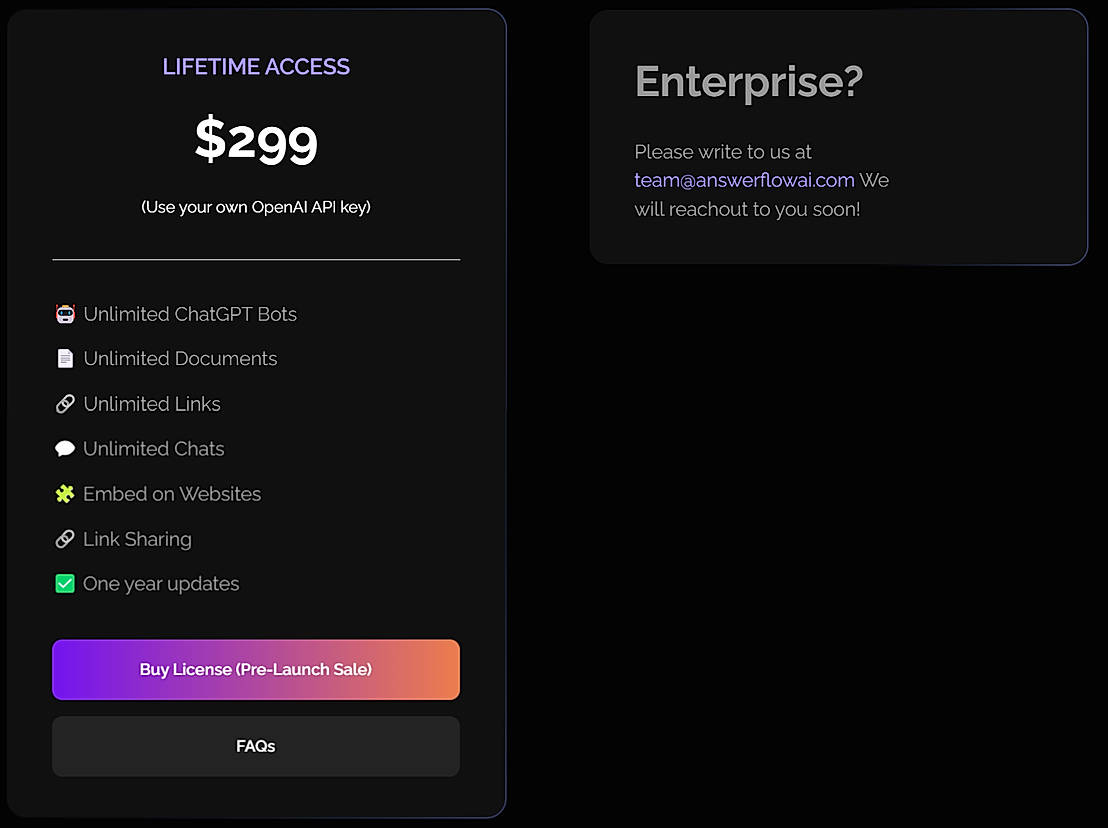The image size is (1108, 828).
Task: Select the Unlimited Documents feature text
Action: pyautogui.click(x=180, y=359)
